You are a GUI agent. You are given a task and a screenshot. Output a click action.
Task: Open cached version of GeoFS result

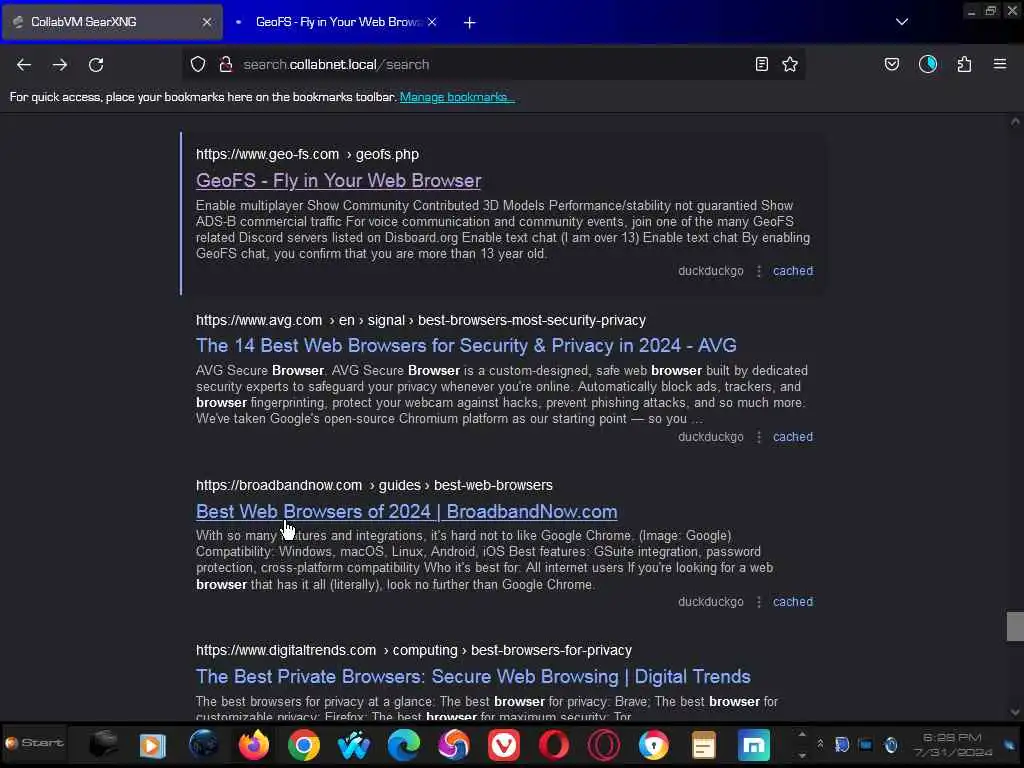(x=793, y=270)
